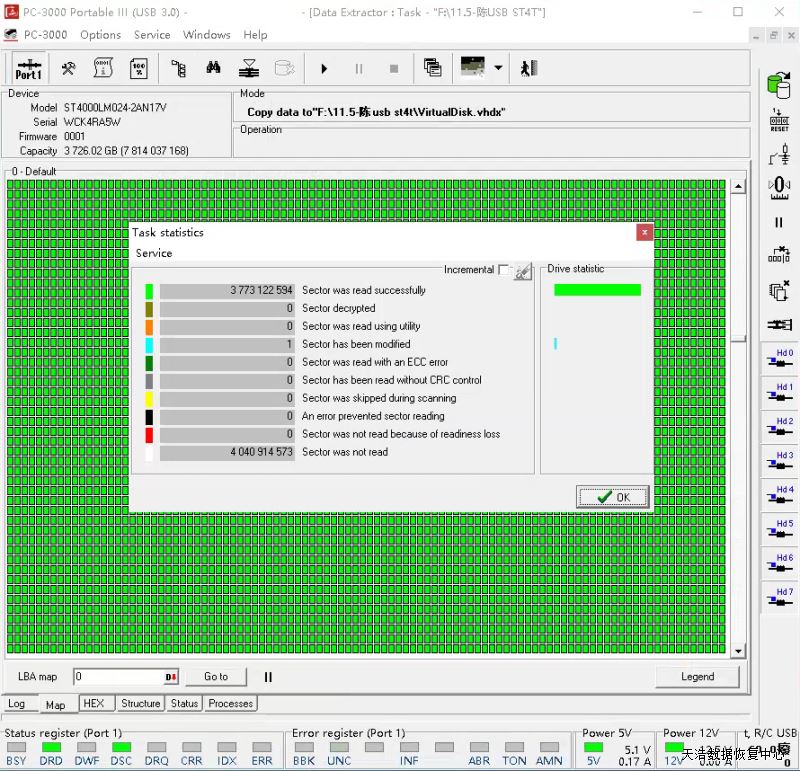This screenshot has height=771, width=800.
Task: Click the RESET icon in right sidebar
Action: pos(779,120)
